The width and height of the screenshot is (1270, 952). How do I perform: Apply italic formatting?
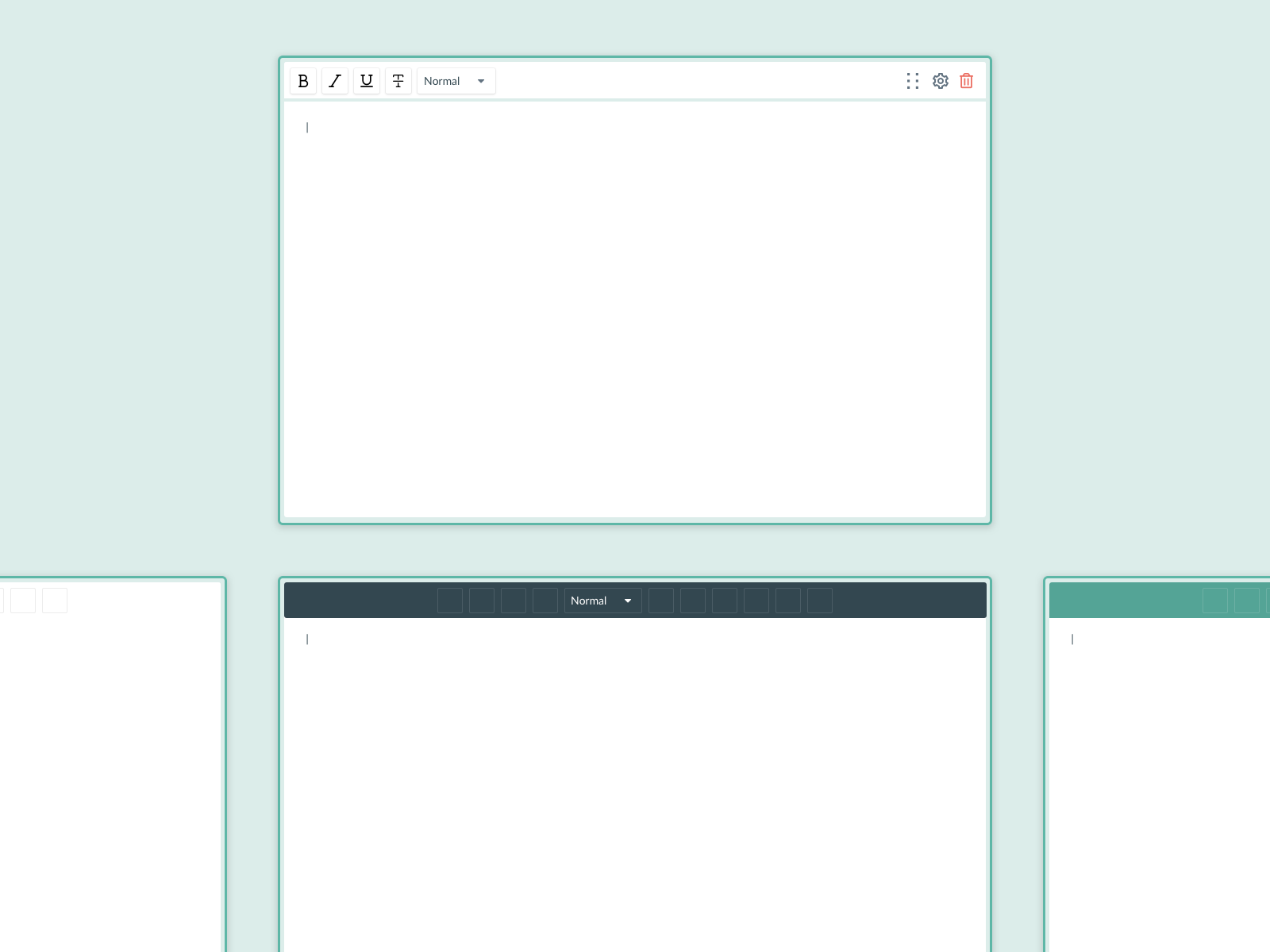point(334,80)
